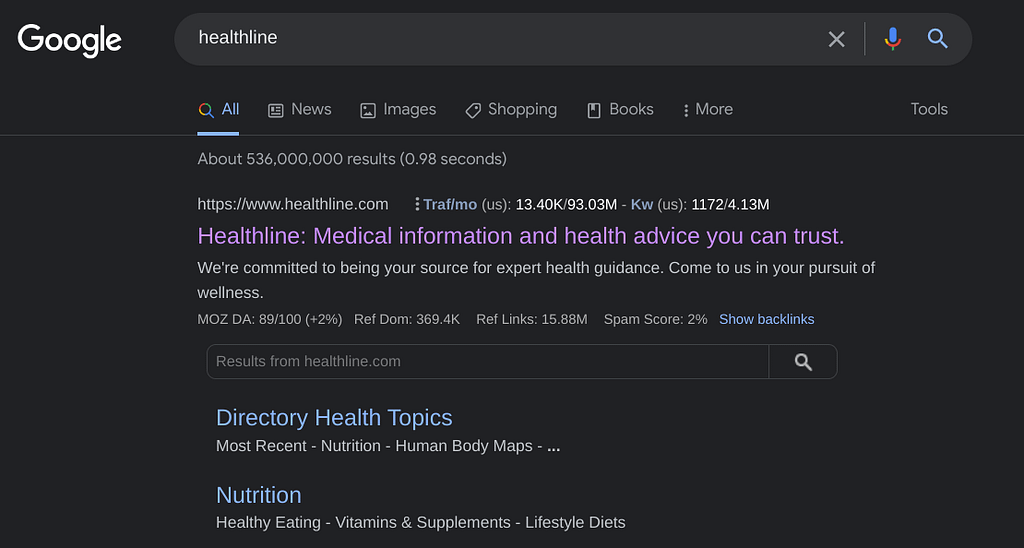Select the All results tab
The height and width of the screenshot is (548, 1024).
[219, 110]
